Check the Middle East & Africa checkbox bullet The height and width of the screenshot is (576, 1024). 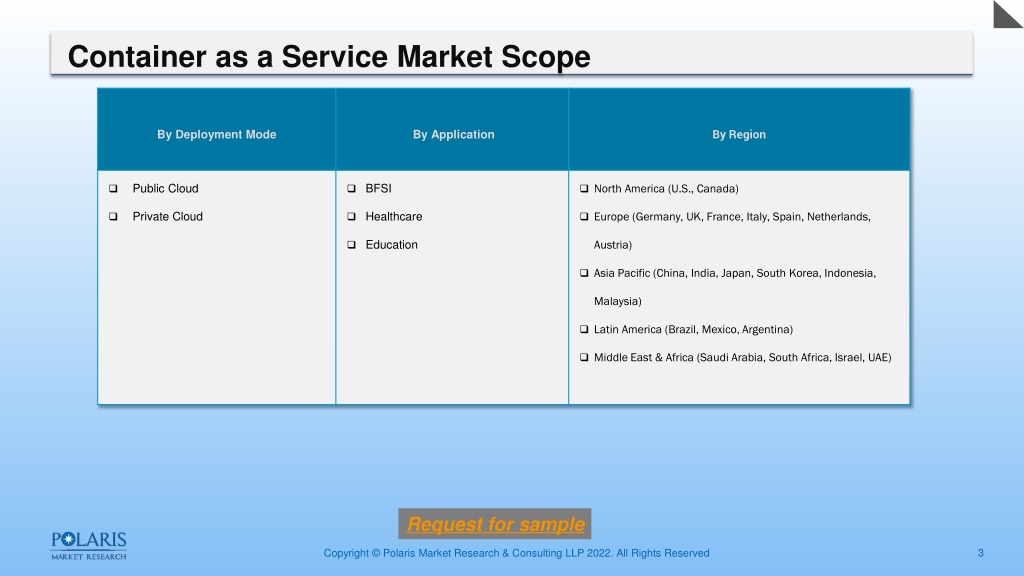point(584,357)
